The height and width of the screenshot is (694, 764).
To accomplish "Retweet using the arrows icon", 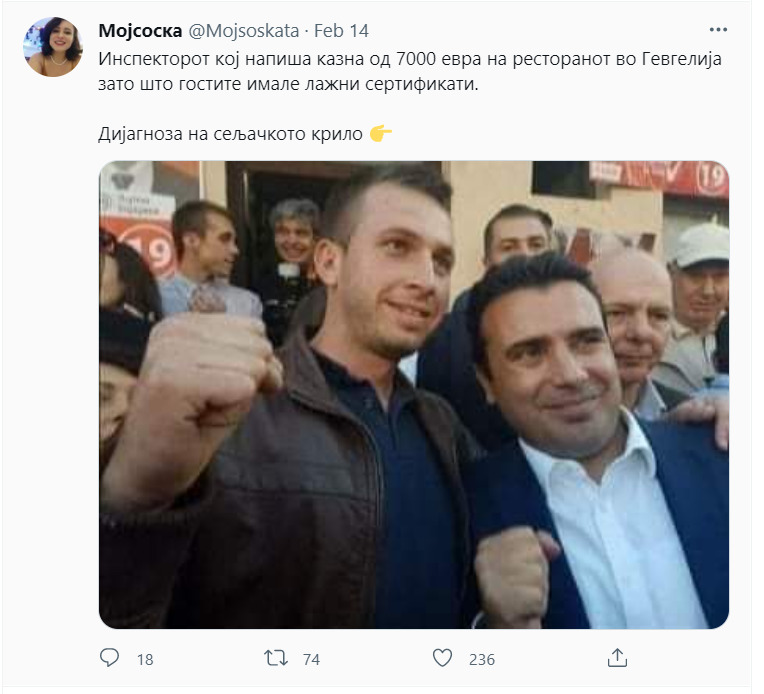I will pos(276,658).
